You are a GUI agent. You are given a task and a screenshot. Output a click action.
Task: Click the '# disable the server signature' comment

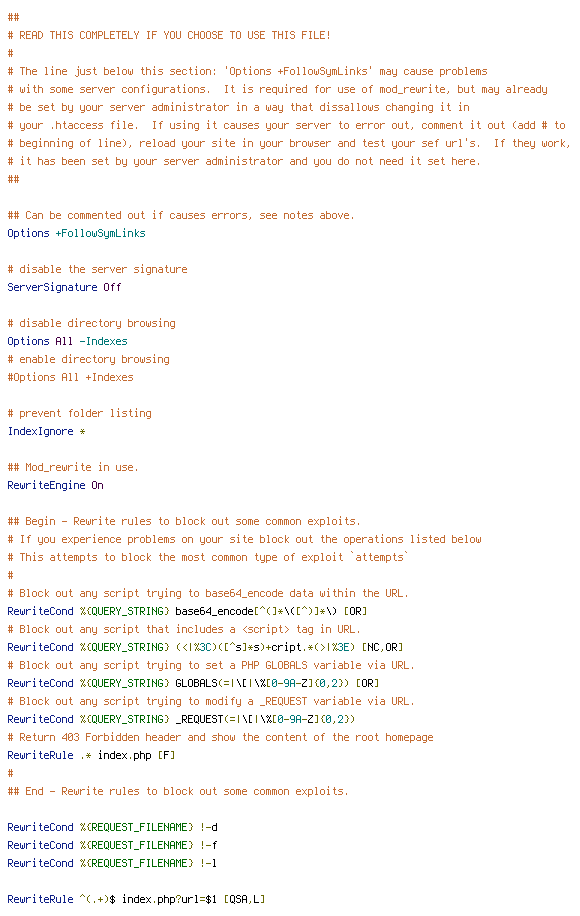pyautogui.click(x=98, y=269)
